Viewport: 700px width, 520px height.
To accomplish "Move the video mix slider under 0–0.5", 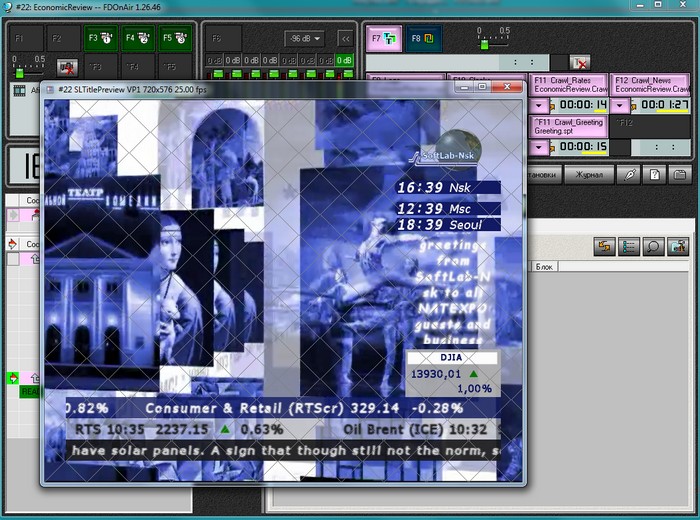I will tap(20, 72).
